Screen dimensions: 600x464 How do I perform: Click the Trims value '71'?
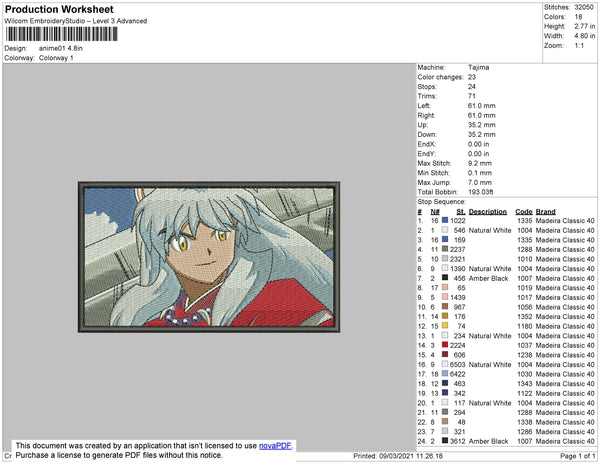pos(471,96)
